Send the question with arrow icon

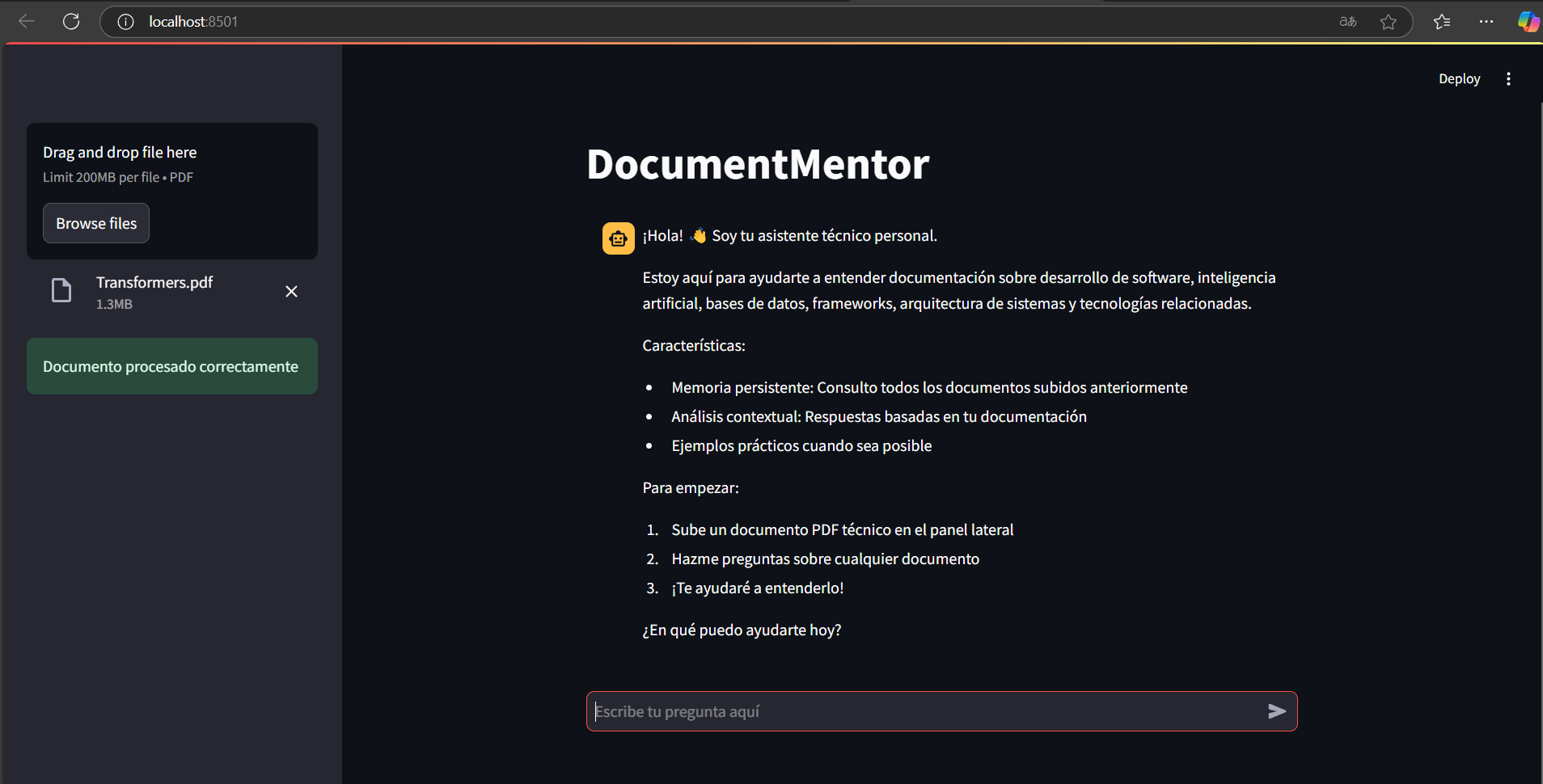[1277, 711]
